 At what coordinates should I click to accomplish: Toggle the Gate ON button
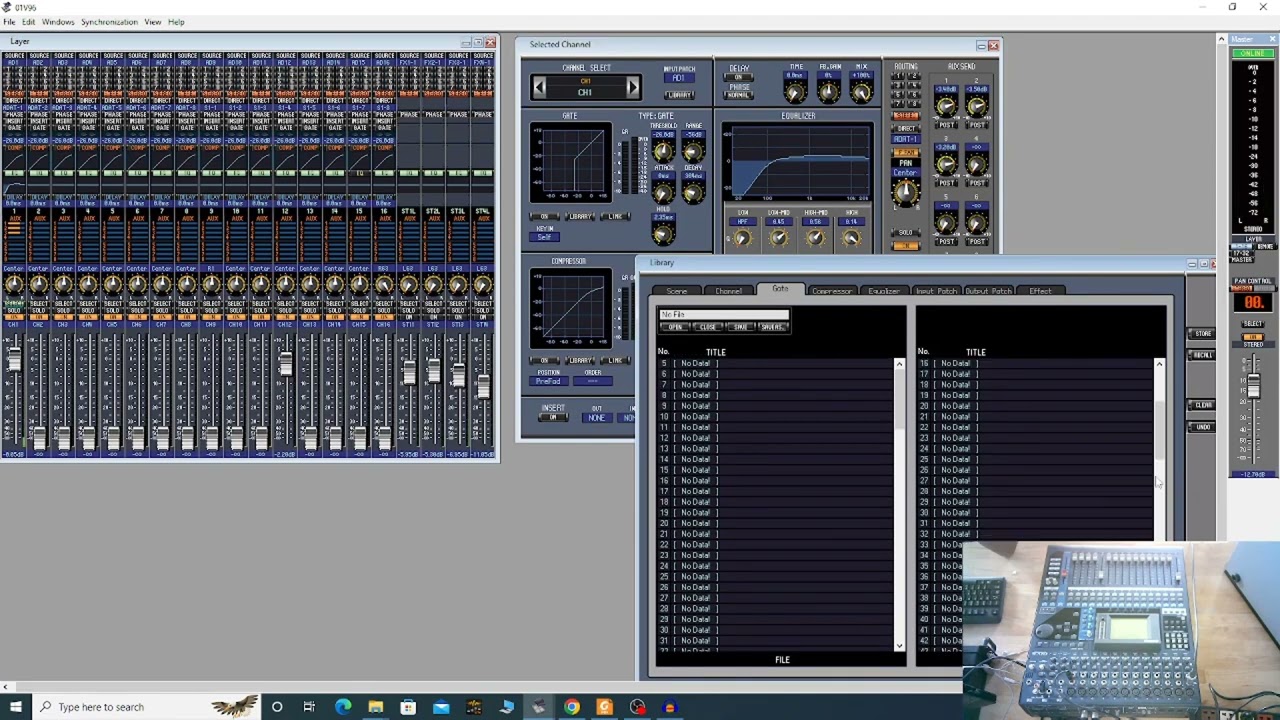(545, 217)
